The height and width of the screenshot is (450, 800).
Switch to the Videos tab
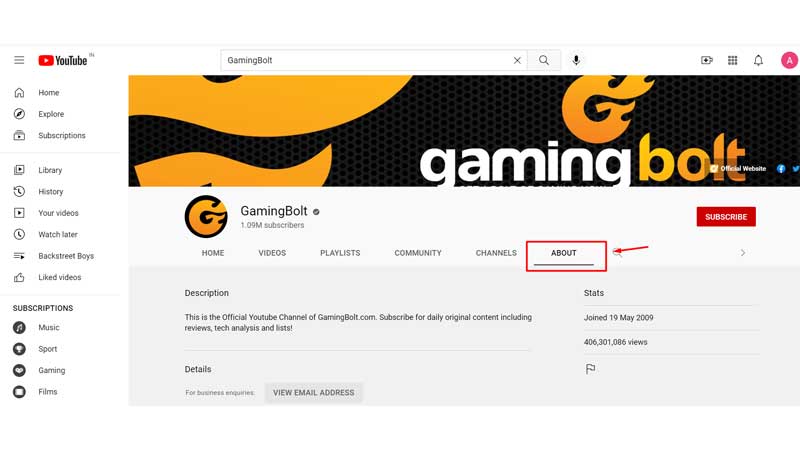272,253
